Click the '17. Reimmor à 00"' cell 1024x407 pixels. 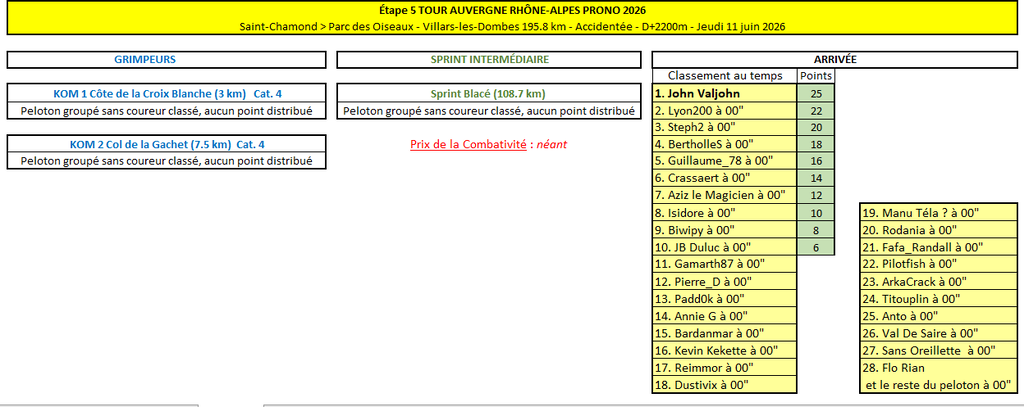725,368
